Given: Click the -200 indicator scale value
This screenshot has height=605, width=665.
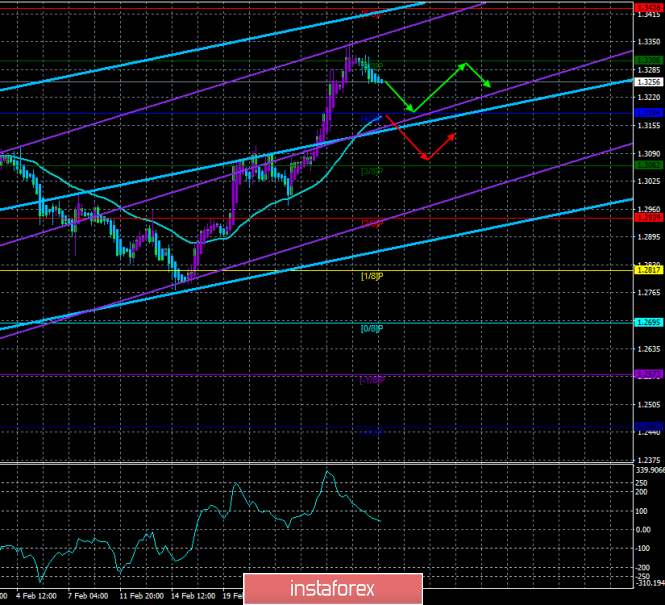Looking at the screenshot, I should 643,568.
